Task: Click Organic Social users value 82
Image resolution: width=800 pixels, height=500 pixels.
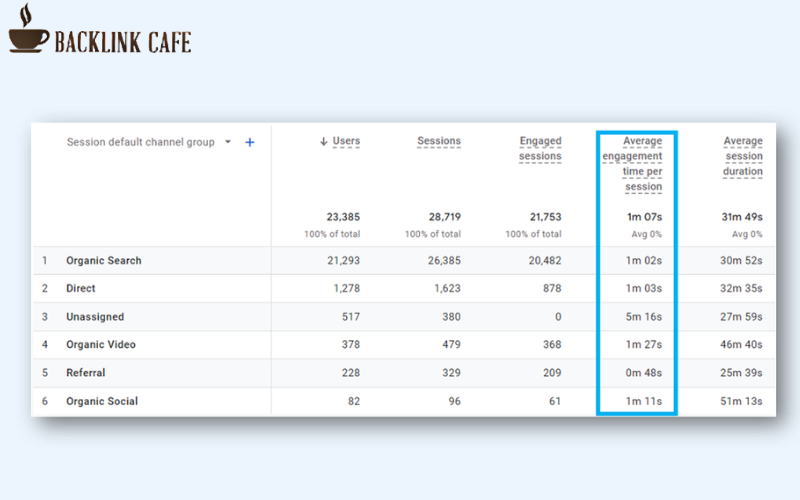Action: 354,402
